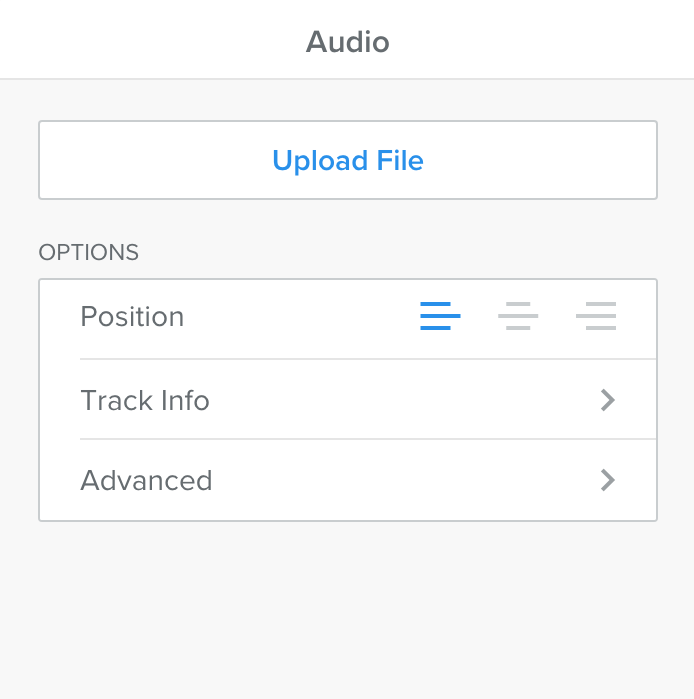Image resolution: width=694 pixels, height=699 pixels.
Task: Open the Track Info settings row
Action: [x=348, y=400]
